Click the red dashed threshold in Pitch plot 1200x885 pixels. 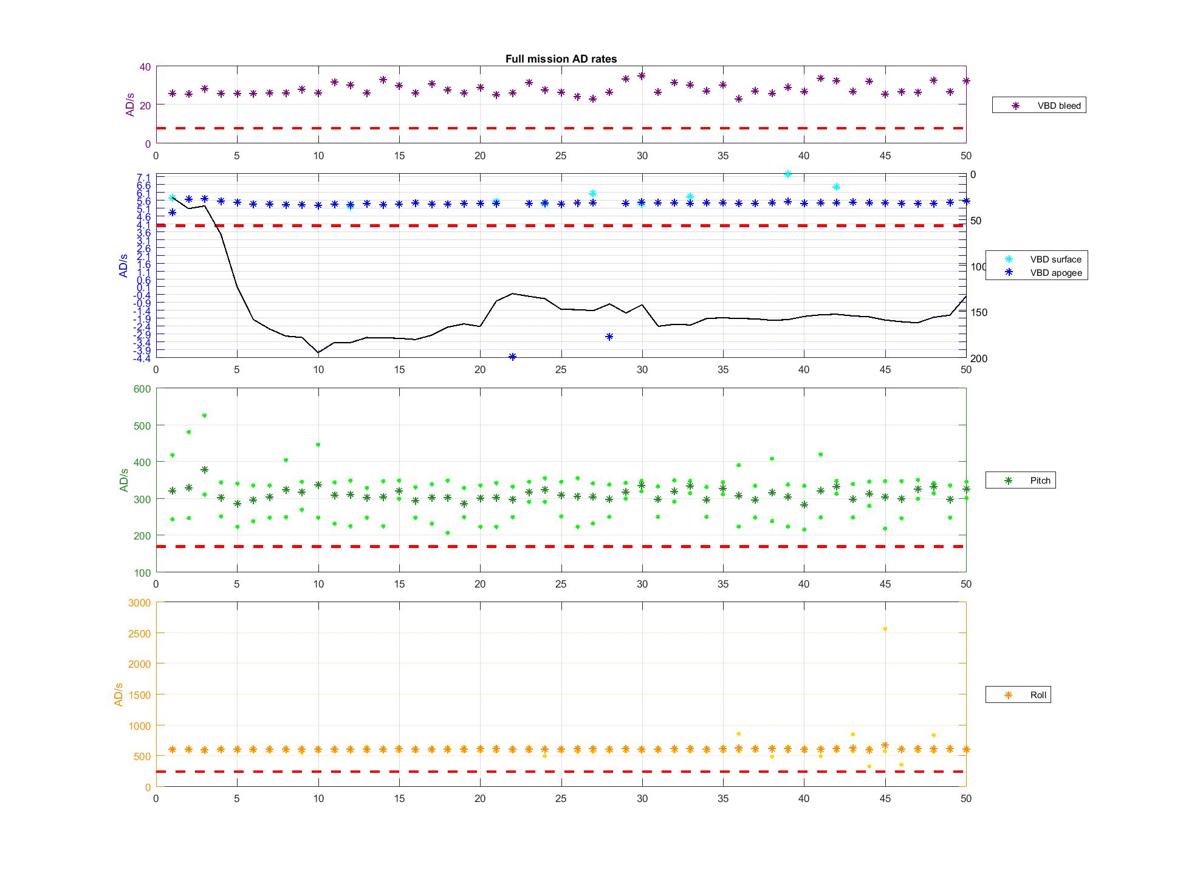(x=560, y=547)
